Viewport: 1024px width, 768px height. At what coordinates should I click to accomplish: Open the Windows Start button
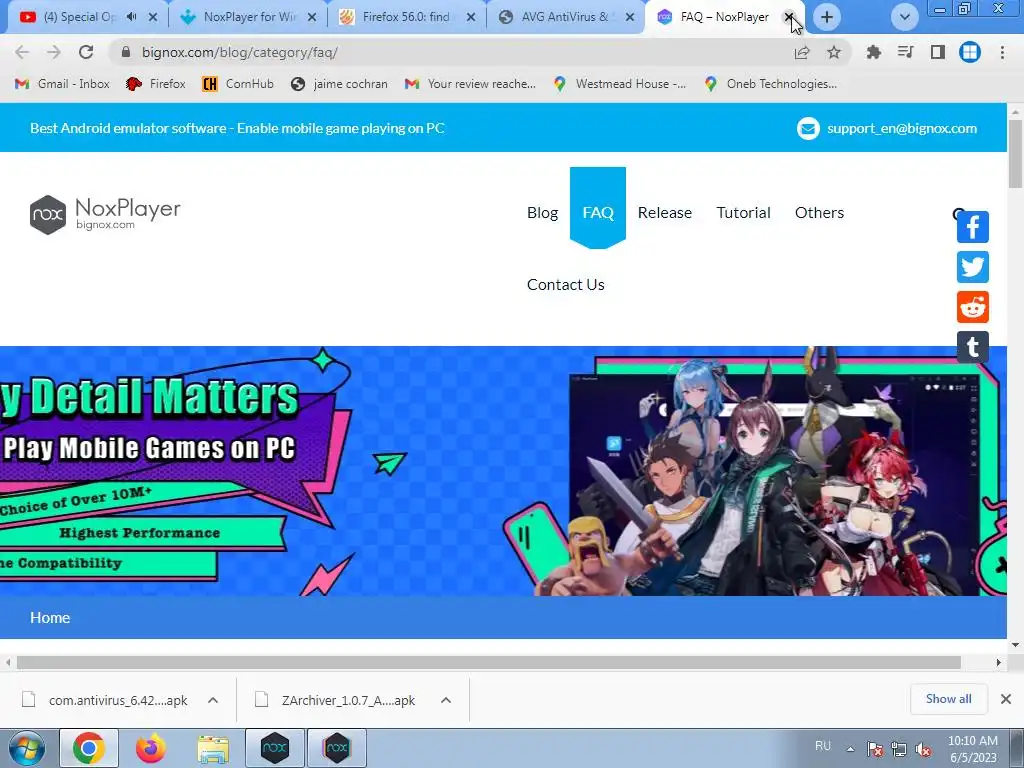(x=26, y=748)
